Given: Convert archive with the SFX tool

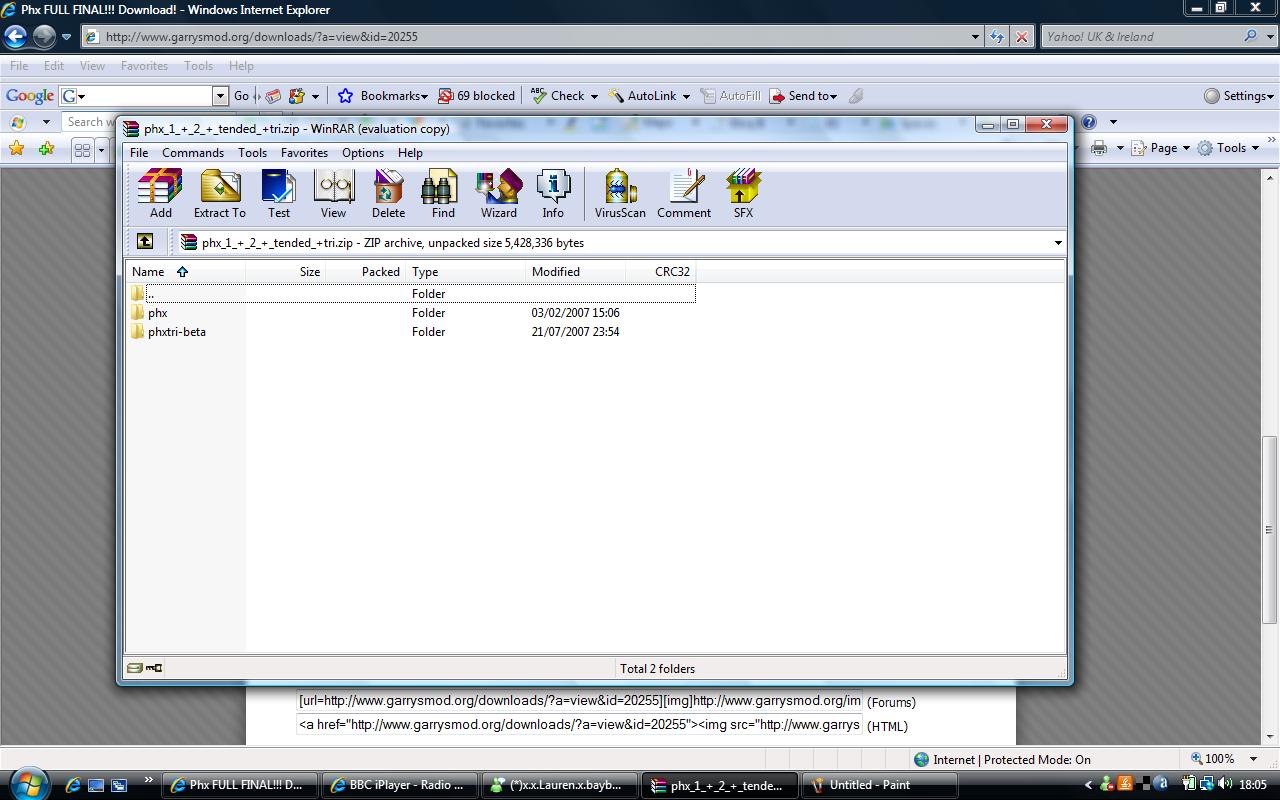Looking at the screenshot, I should pyautogui.click(x=743, y=193).
